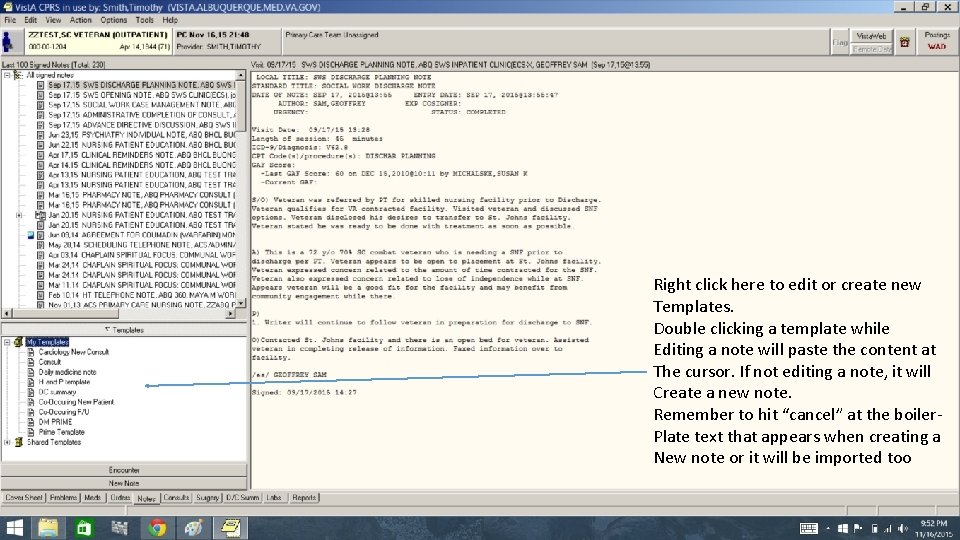Click the Encounter button
The width and height of the screenshot is (960, 540).
coord(124,470)
